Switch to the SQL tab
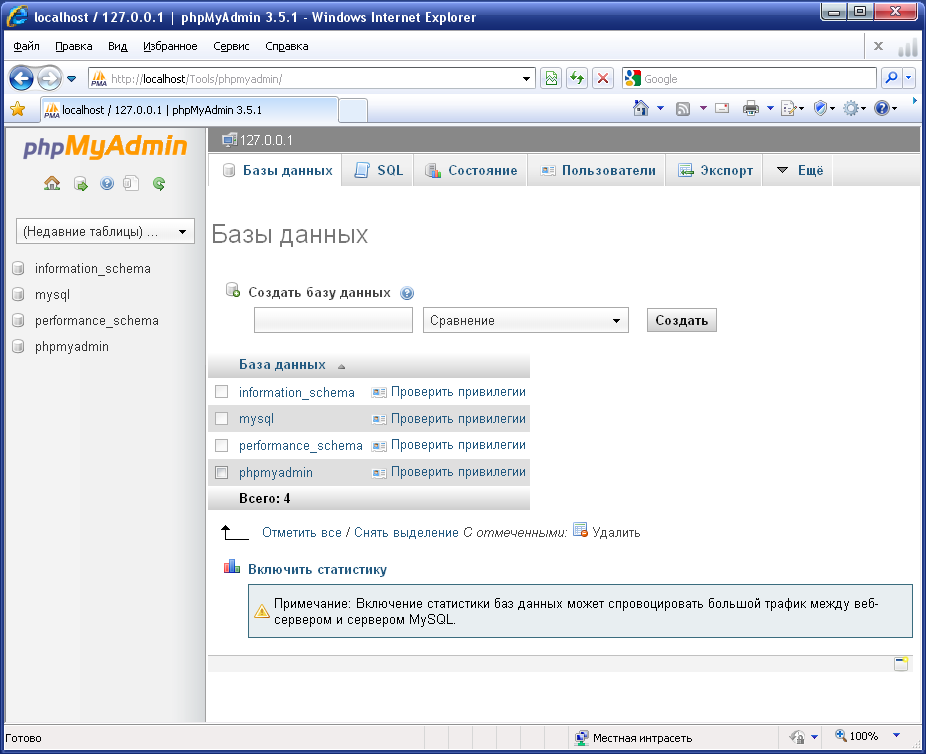The height and width of the screenshot is (754, 926). 379,171
